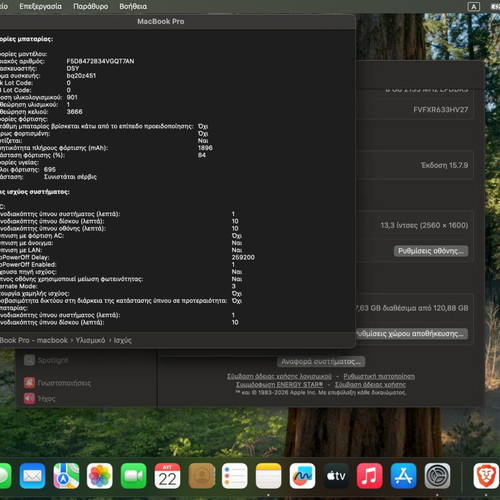Open System Settings from the Dock
This screenshot has width=500, height=500.
[x=437, y=476]
